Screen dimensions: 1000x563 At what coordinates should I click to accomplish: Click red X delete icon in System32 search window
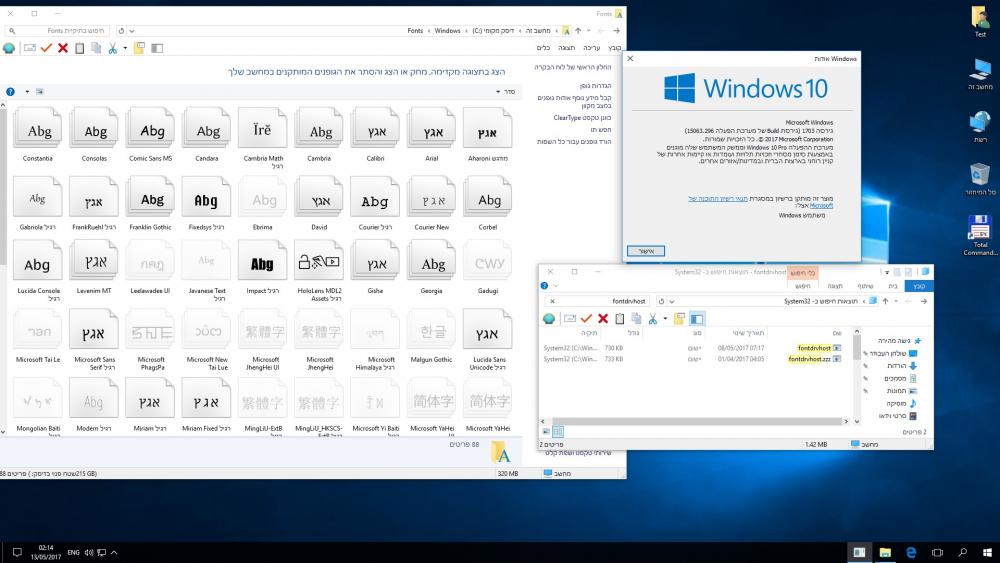(x=603, y=318)
